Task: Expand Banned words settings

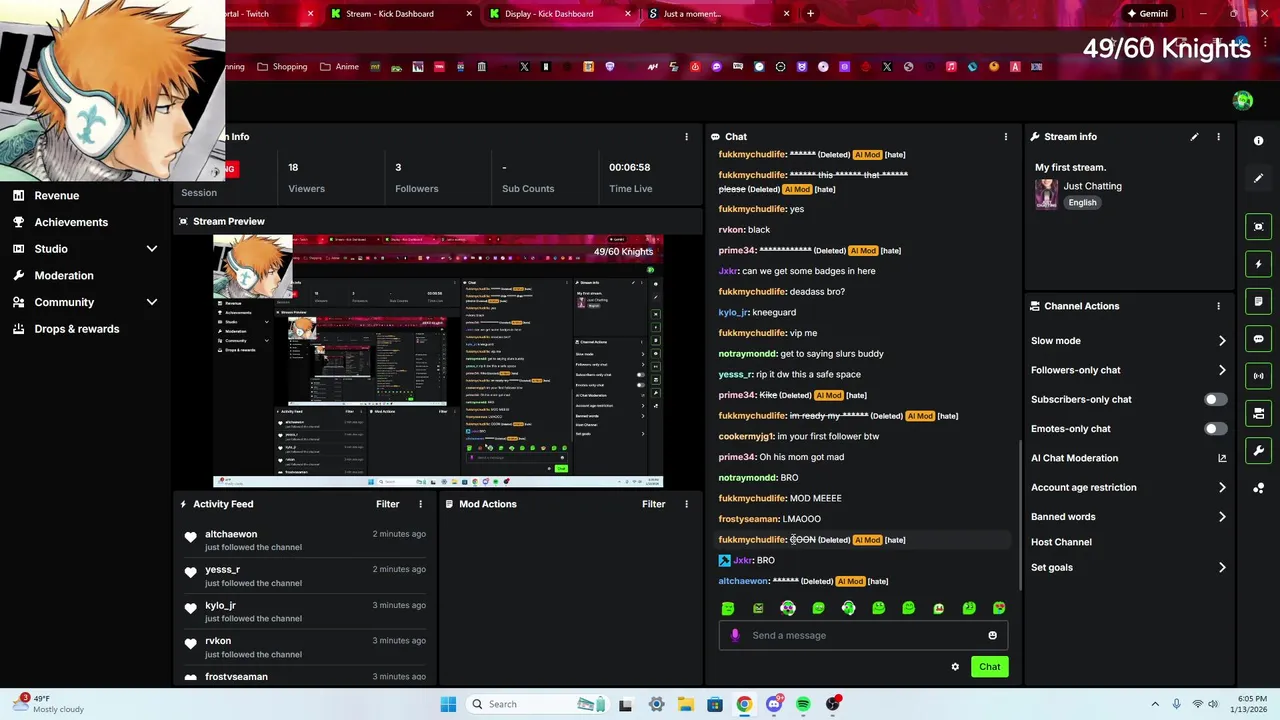Action: point(1222,517)
